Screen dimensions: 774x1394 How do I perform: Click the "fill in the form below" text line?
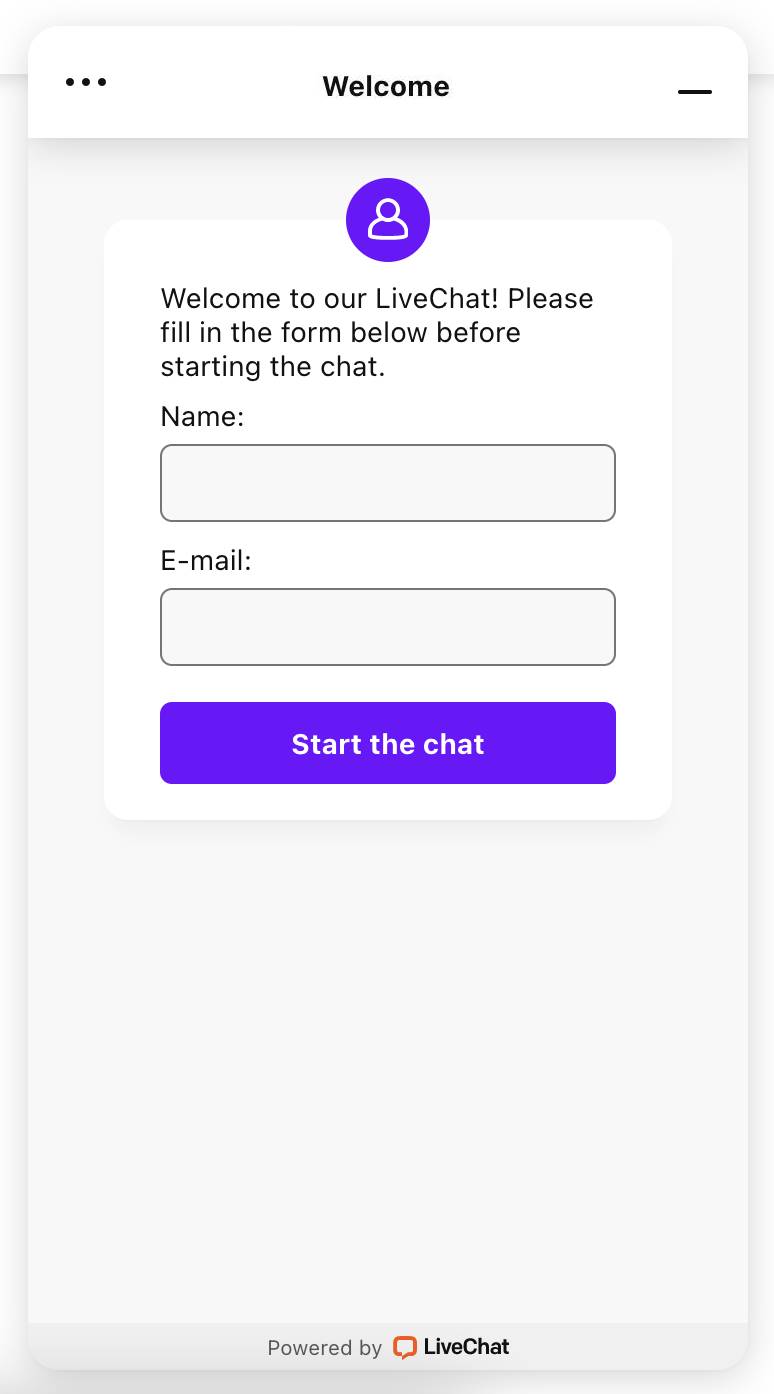pos(340,332)
